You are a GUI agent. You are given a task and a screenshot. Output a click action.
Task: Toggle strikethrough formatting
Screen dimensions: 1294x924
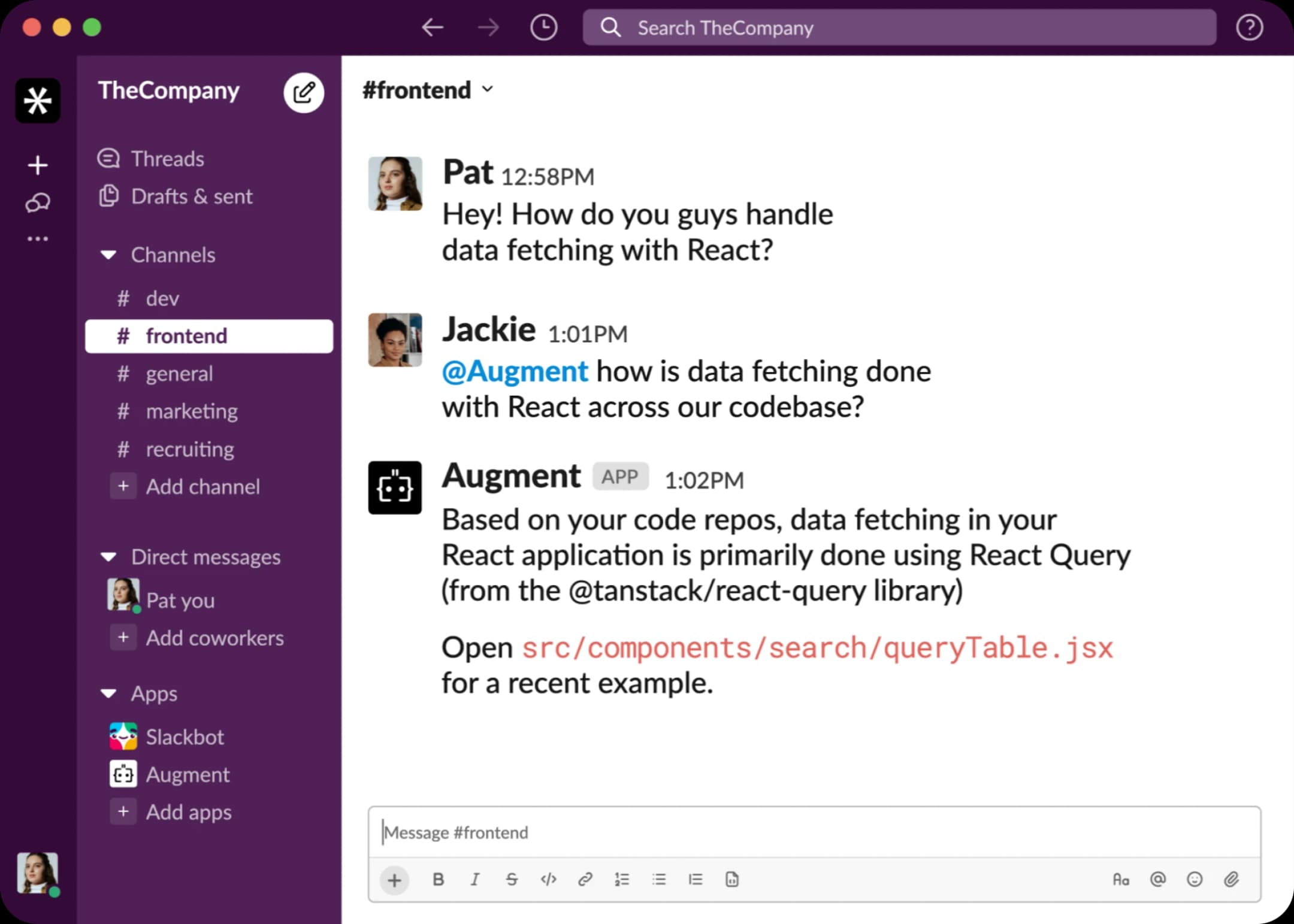pyautogui.click(x=512, y=879)
